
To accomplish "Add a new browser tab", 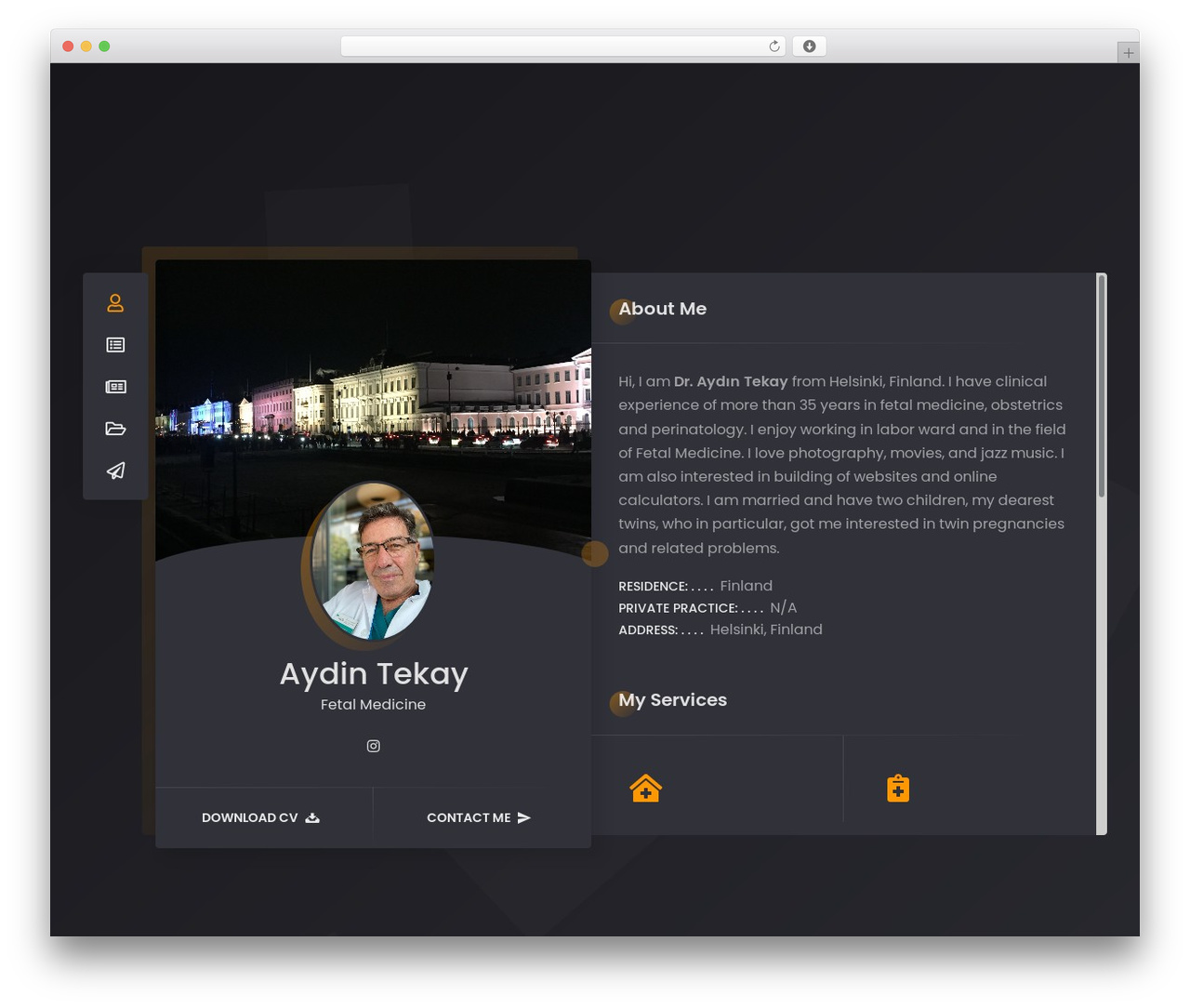I will click(1128, 53).
